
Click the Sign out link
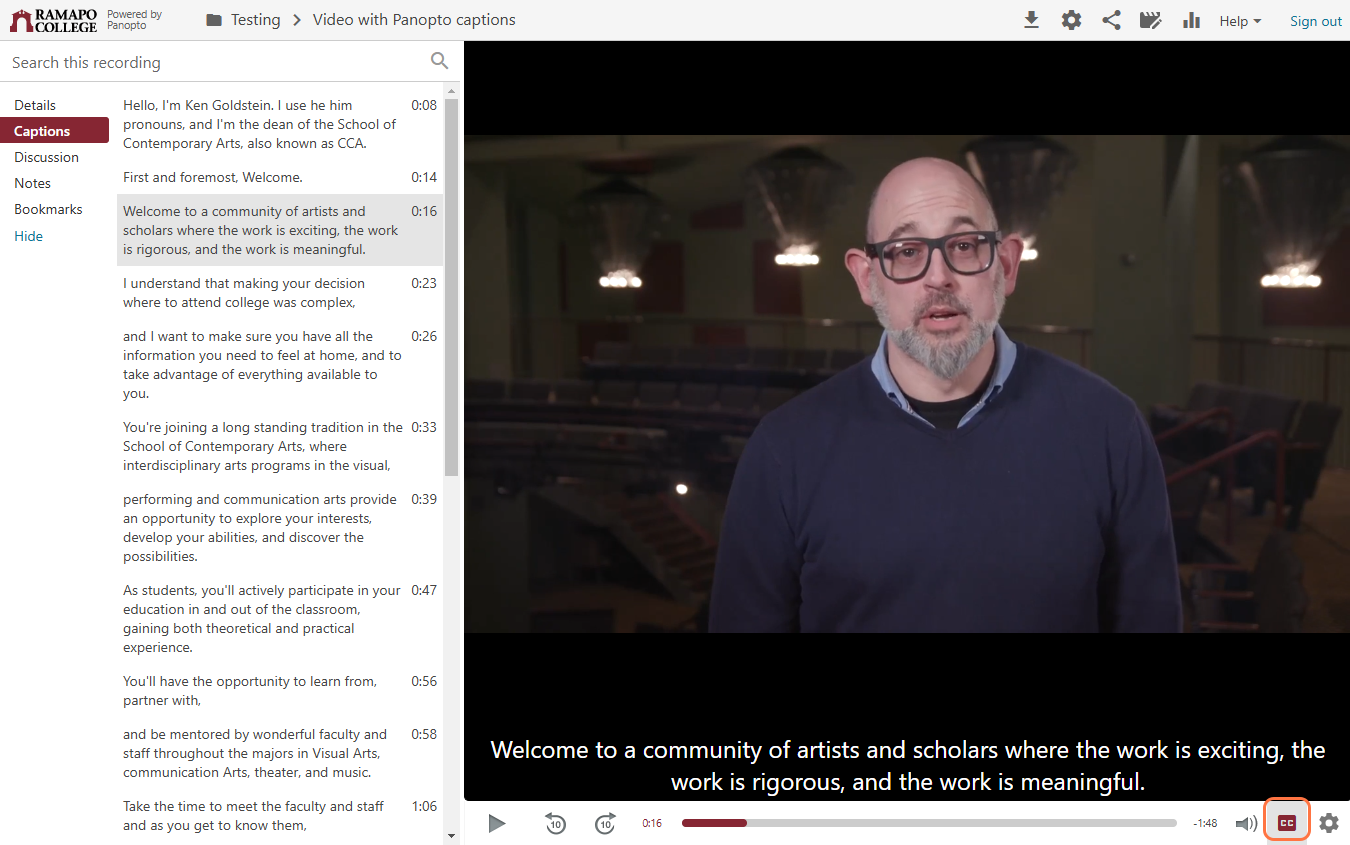click(1316, 21)
